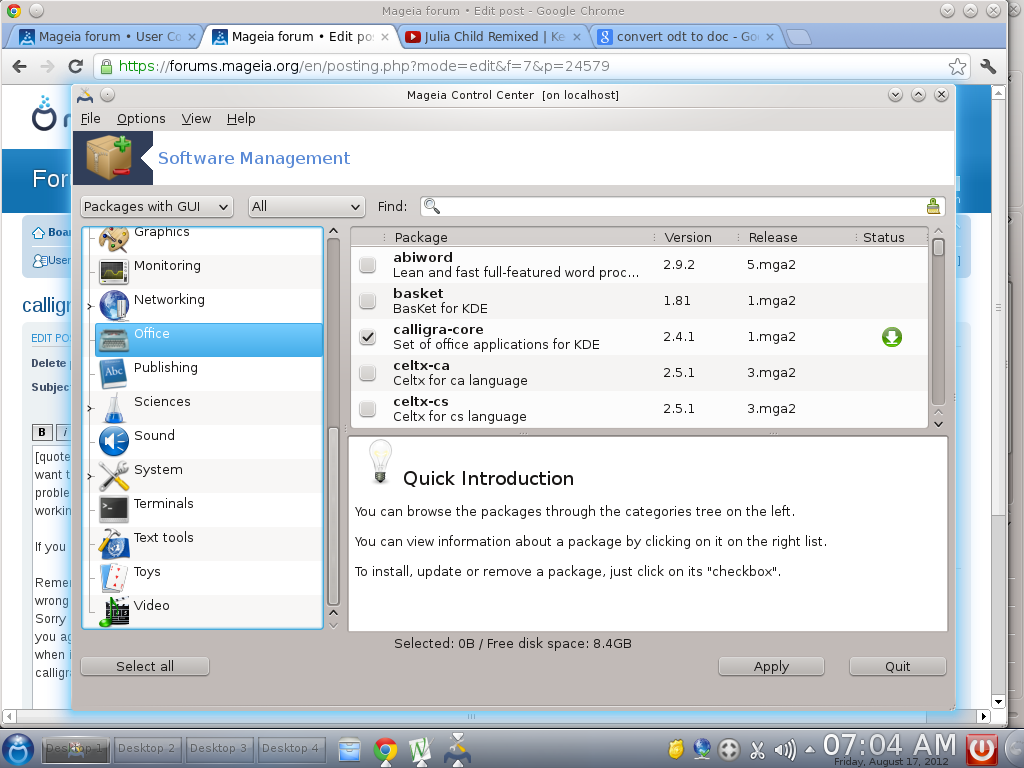
Task: Click the red power button in panel
Action: [x=982, y=749]
